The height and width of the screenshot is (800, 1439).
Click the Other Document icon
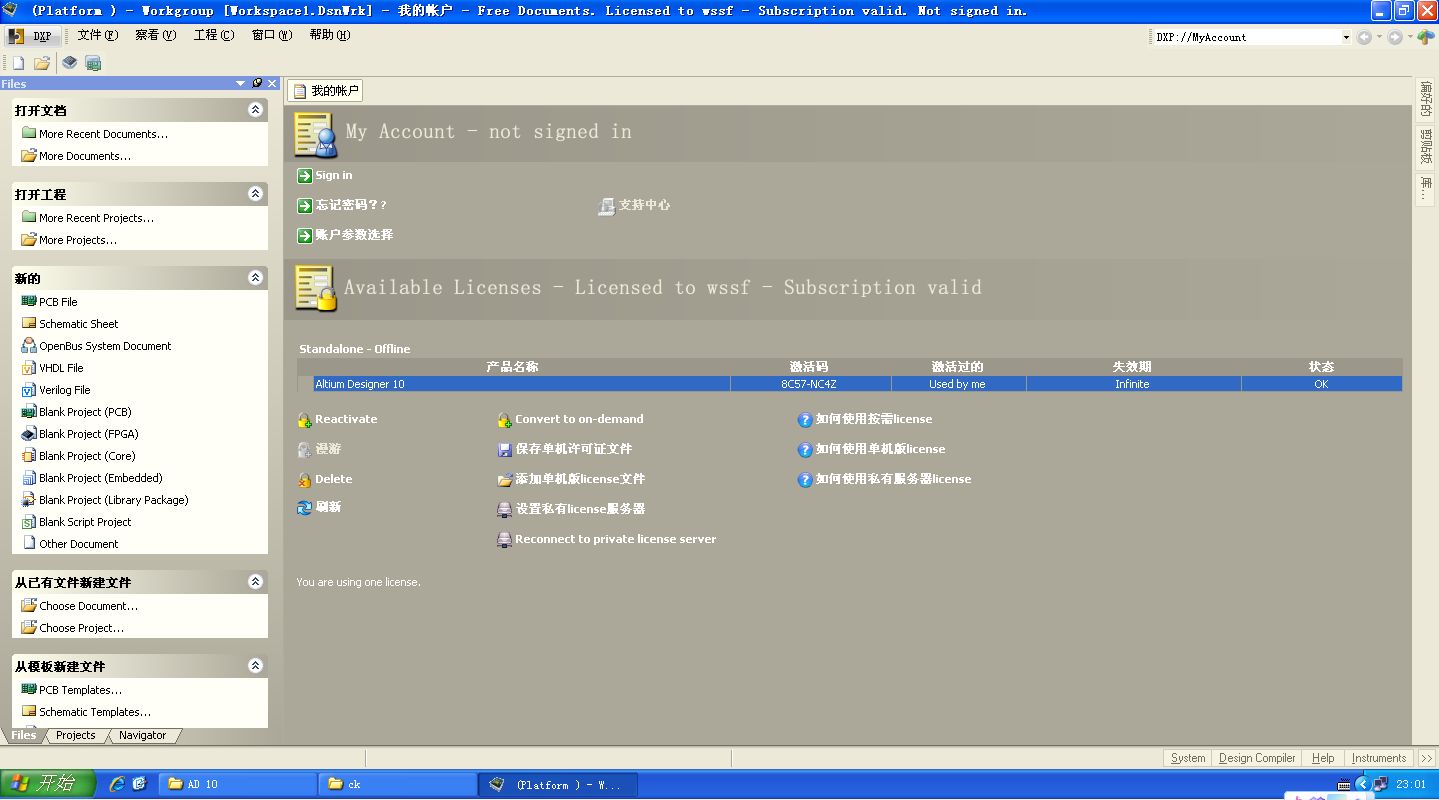pos(29,544)
